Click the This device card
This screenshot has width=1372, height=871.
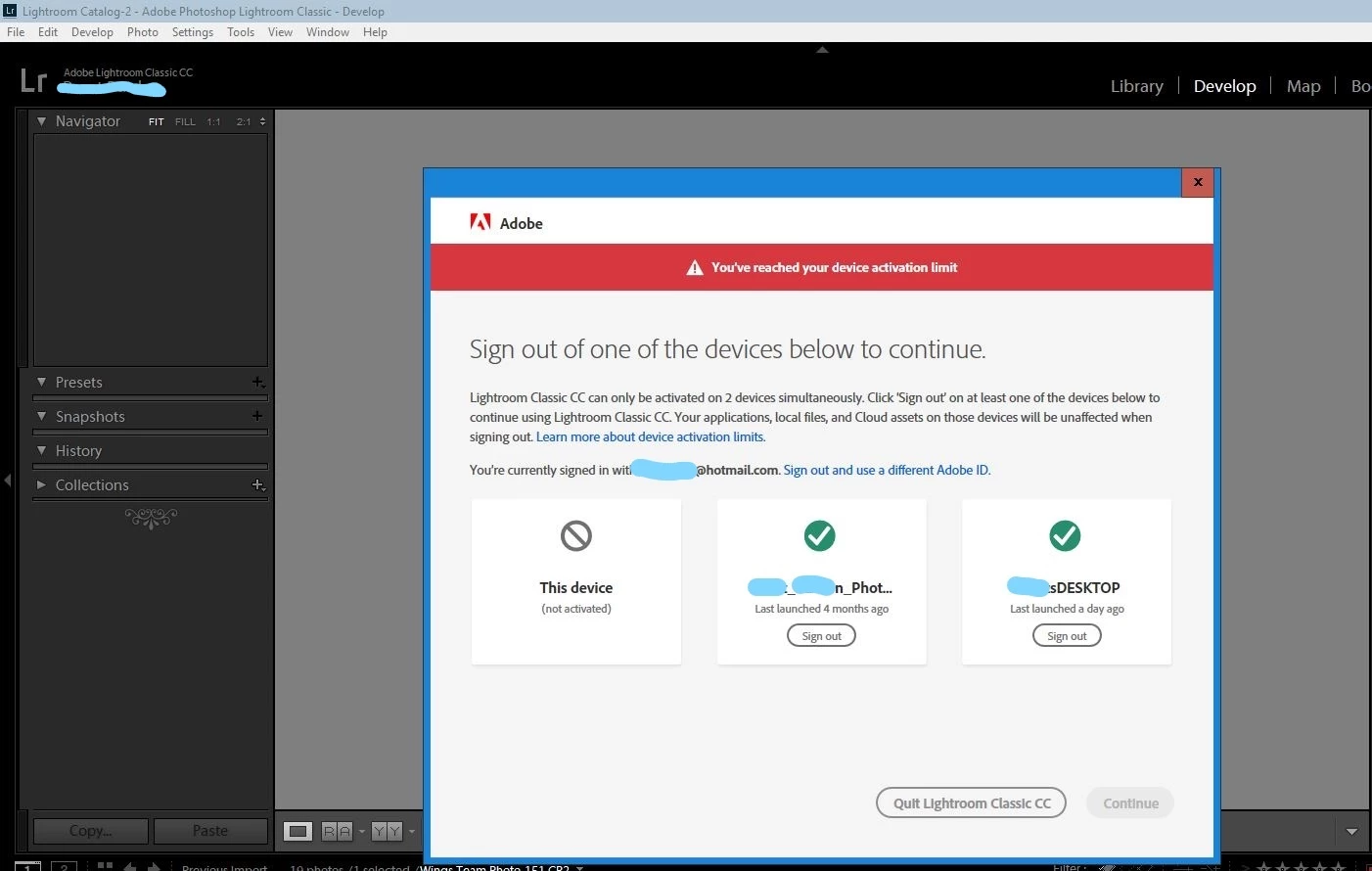point(576,582)
